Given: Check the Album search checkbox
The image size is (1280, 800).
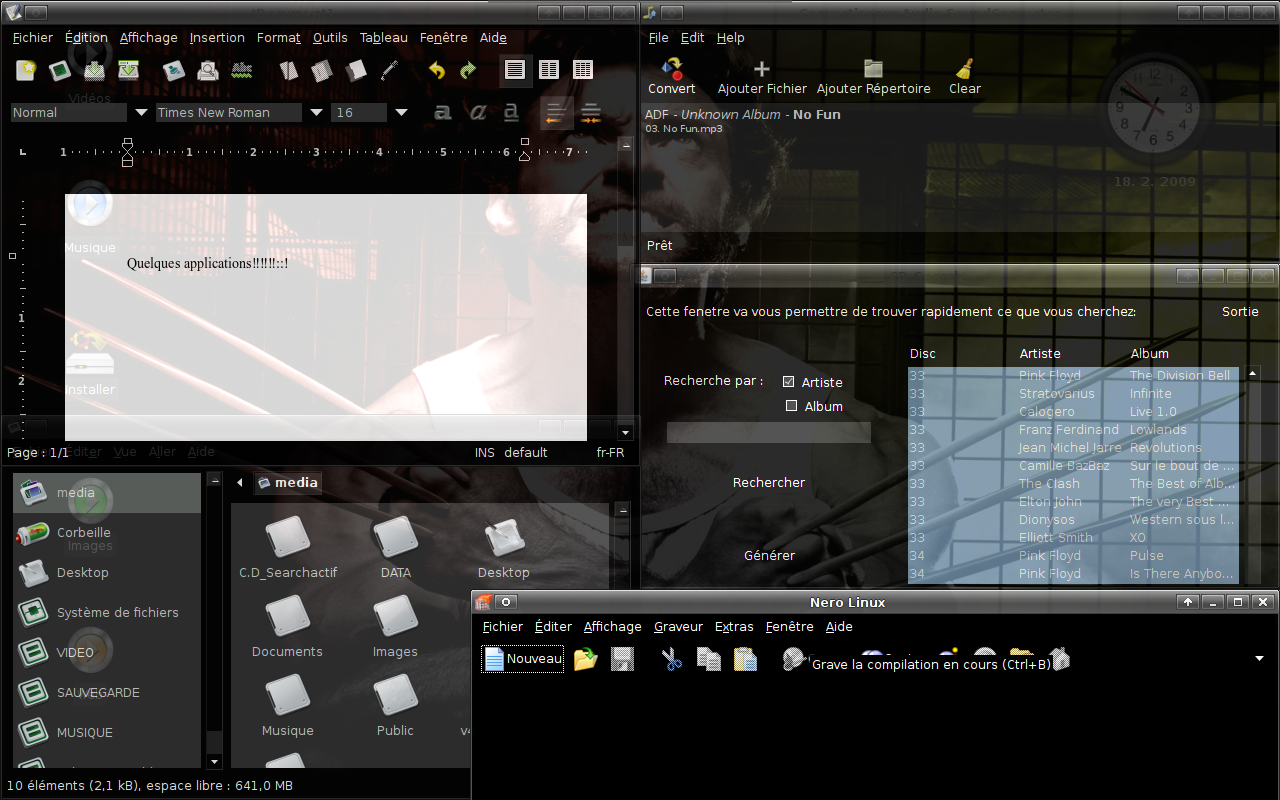Looking at the screenshot, I should coord(792,406).
